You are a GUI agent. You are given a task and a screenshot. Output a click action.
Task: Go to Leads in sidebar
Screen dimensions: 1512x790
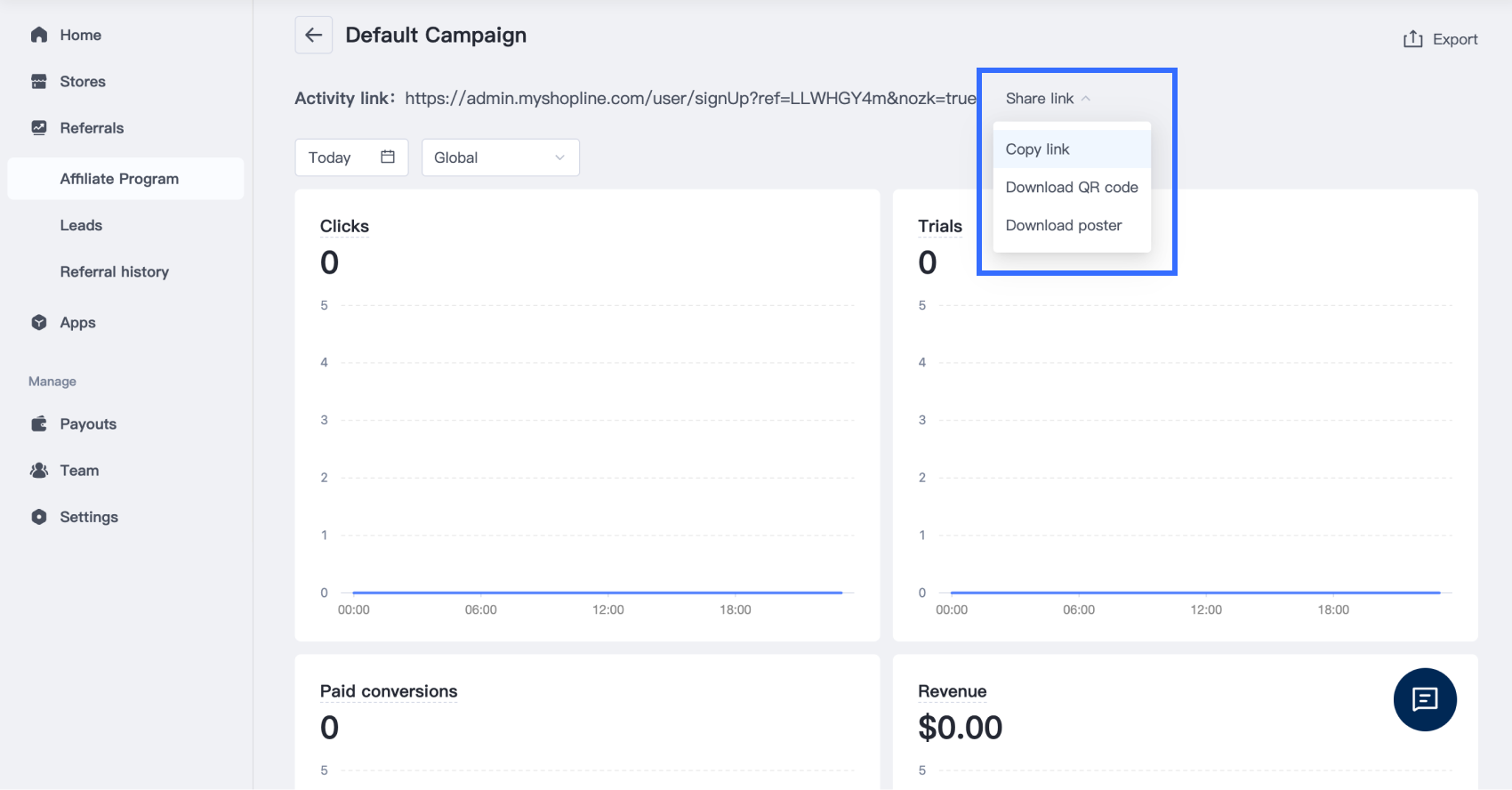pos(81,226)
